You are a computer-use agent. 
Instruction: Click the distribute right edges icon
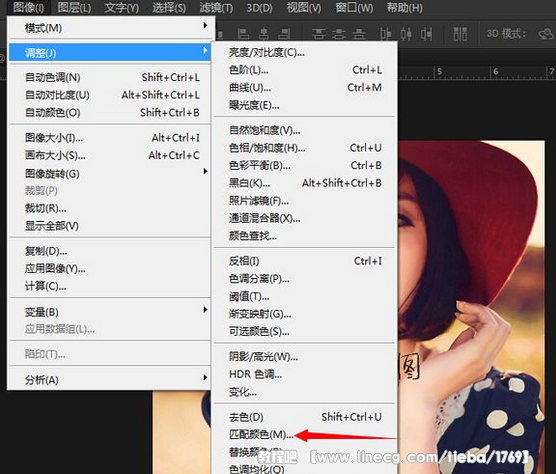coord(427,34)
